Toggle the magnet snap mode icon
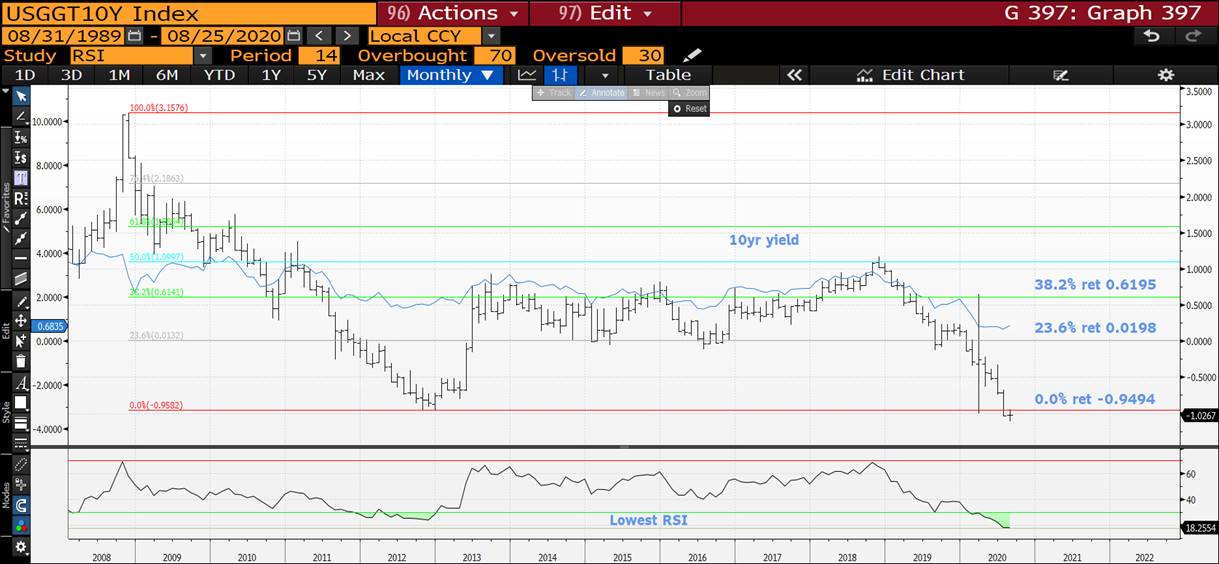Viewport: 1219px width, 564px height. [20, 505]
